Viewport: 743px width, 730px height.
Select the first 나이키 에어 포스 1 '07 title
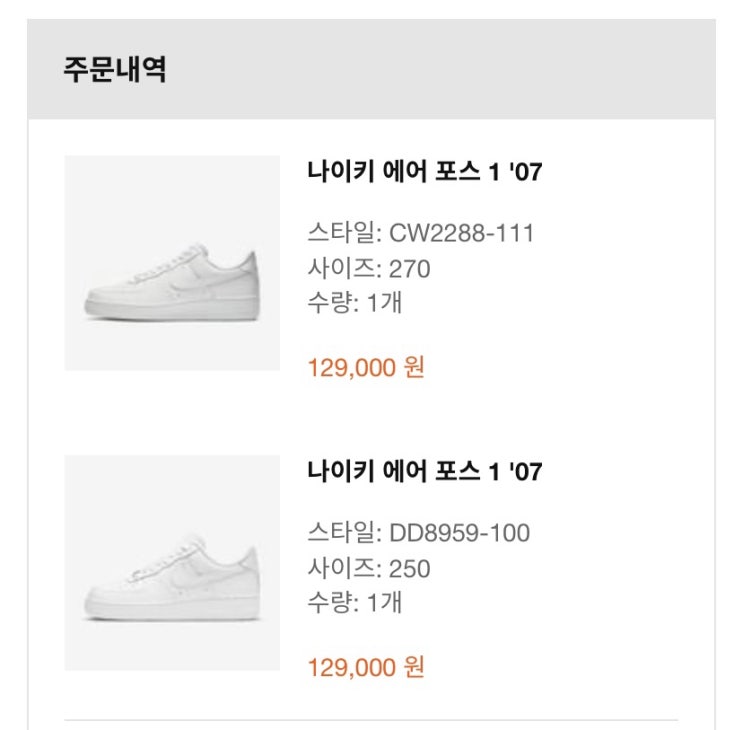pyautogui.click(x=425, y=171)
